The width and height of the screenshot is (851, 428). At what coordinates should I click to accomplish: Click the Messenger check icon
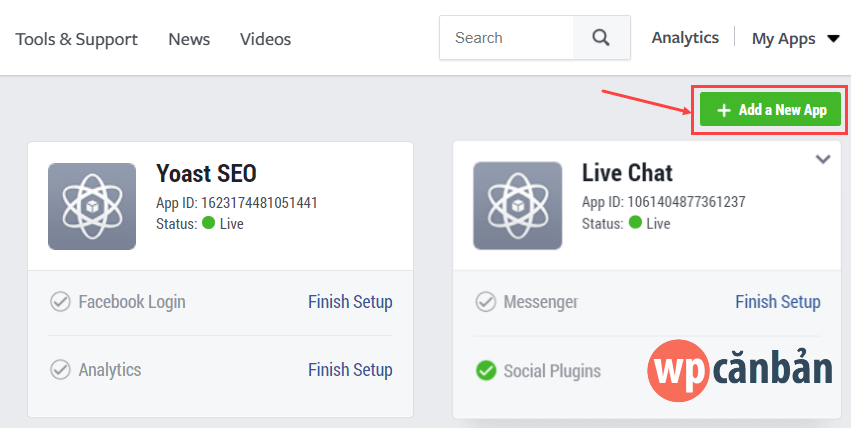coord(486,302)
